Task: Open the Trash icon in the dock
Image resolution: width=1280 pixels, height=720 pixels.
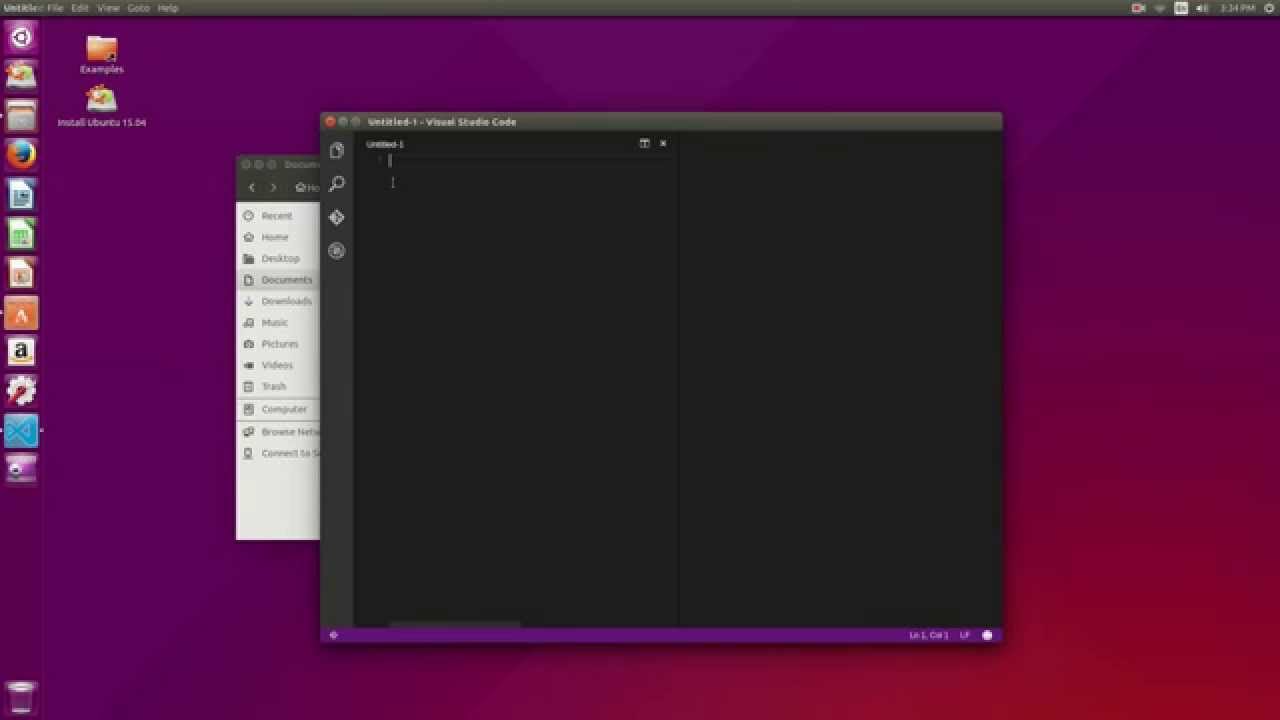Action: coord(21,697)
